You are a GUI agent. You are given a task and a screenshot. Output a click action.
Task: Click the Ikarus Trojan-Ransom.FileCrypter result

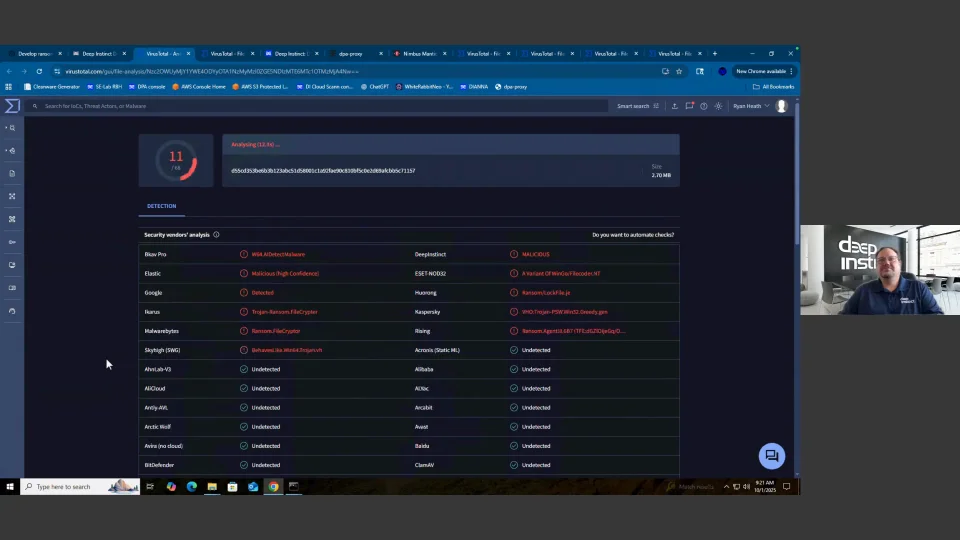(285, 312)
